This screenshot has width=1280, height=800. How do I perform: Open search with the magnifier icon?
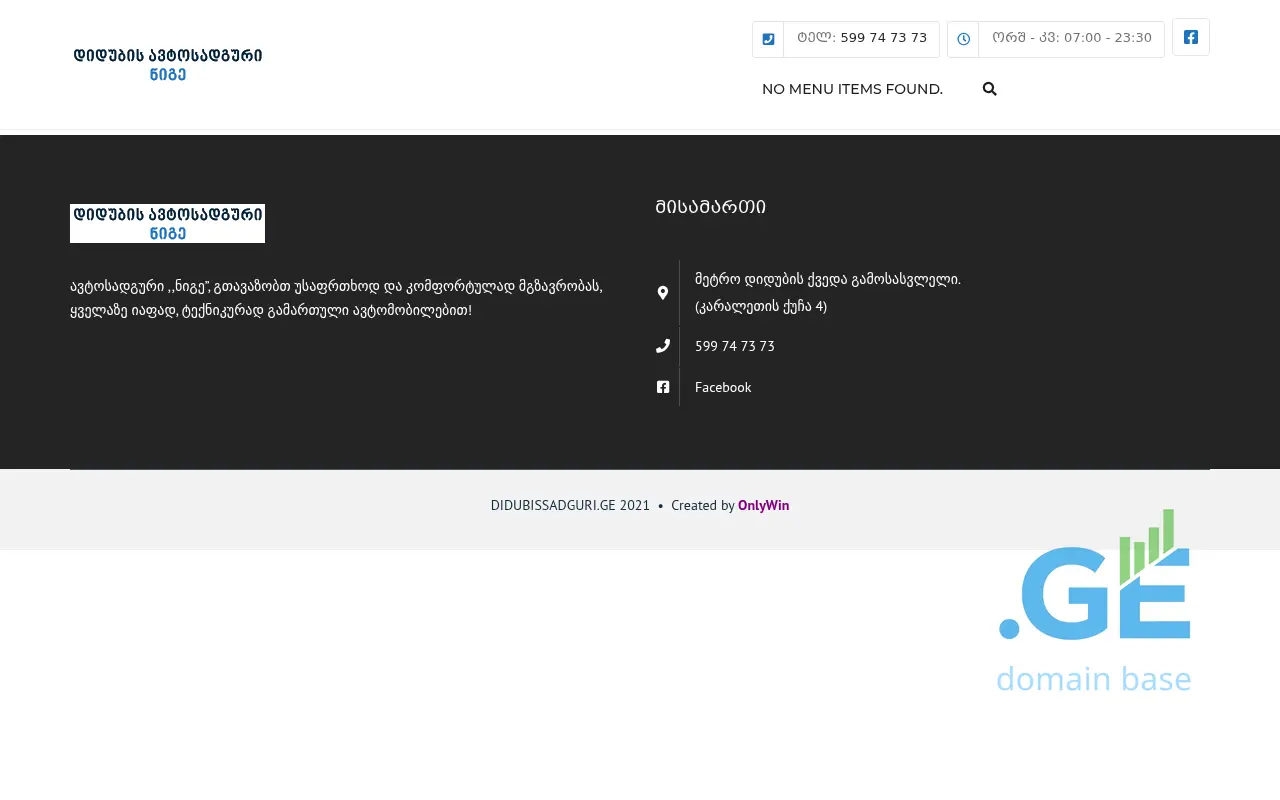coord(989,89)
